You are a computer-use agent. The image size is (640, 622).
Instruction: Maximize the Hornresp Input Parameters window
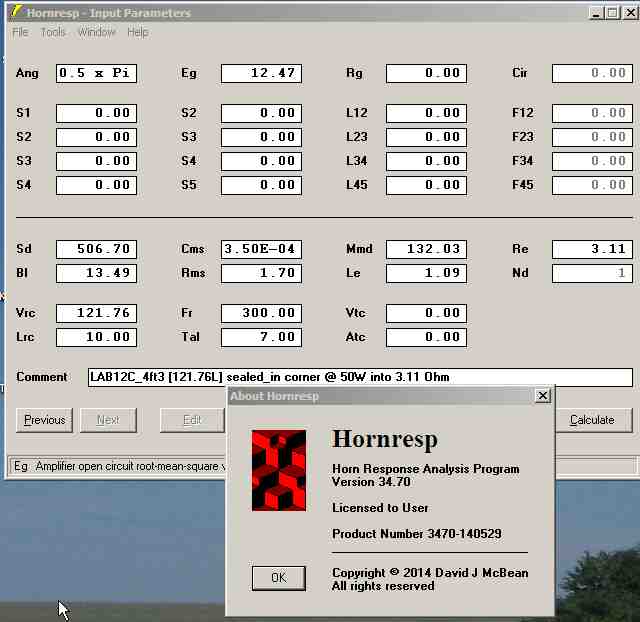coord(612,13)
